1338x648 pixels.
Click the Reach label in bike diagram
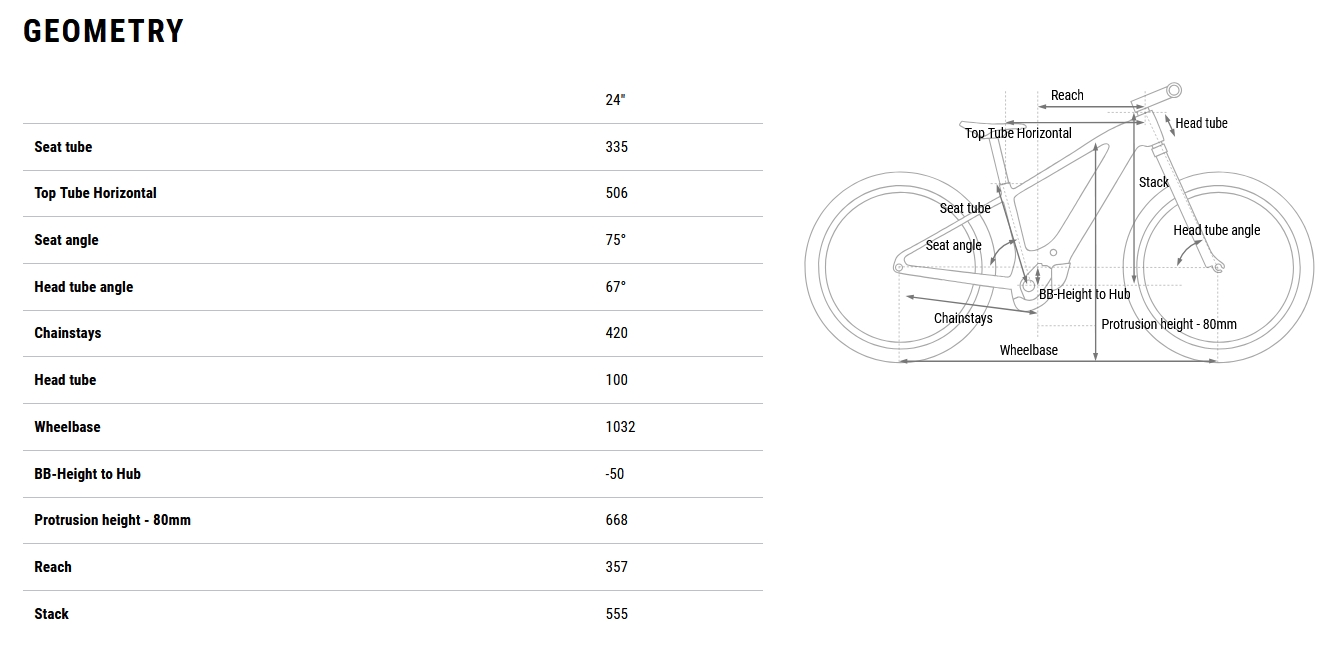coord(1067,95)
